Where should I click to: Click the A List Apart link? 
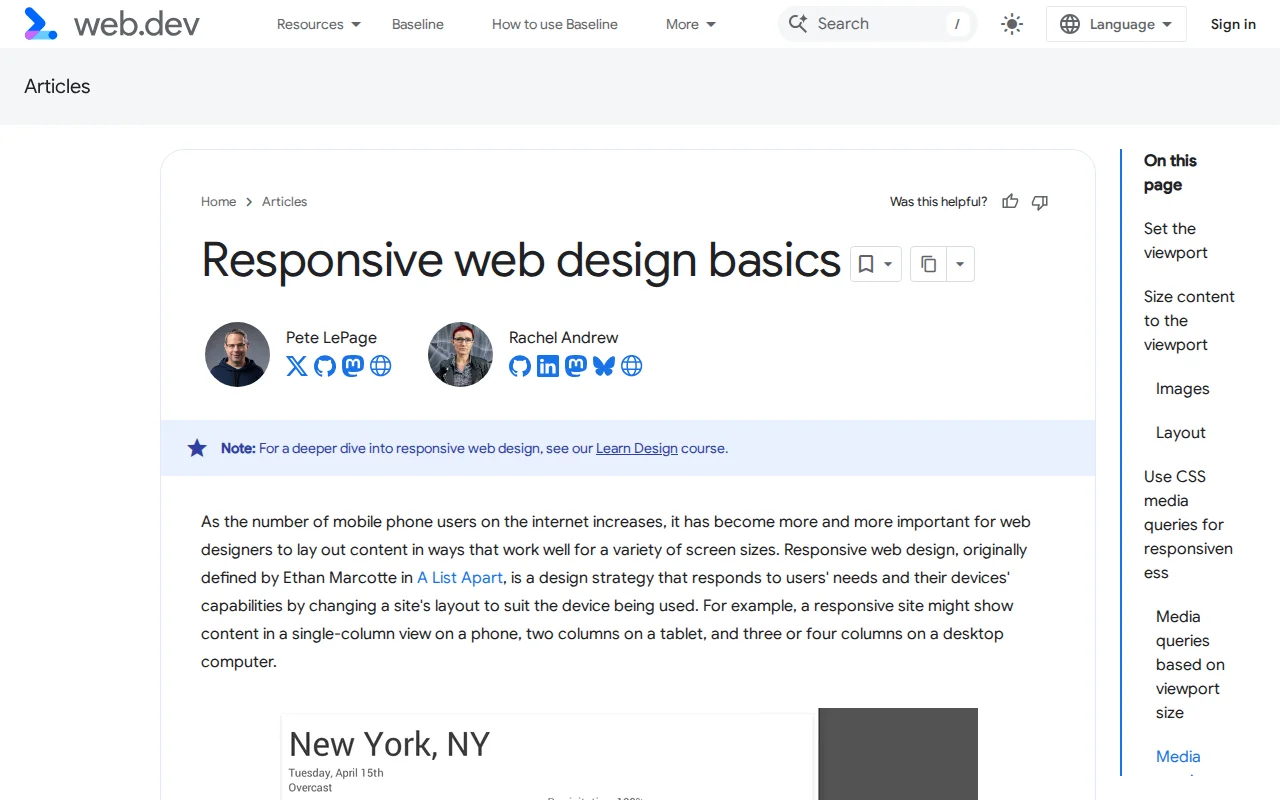(459, 577)
